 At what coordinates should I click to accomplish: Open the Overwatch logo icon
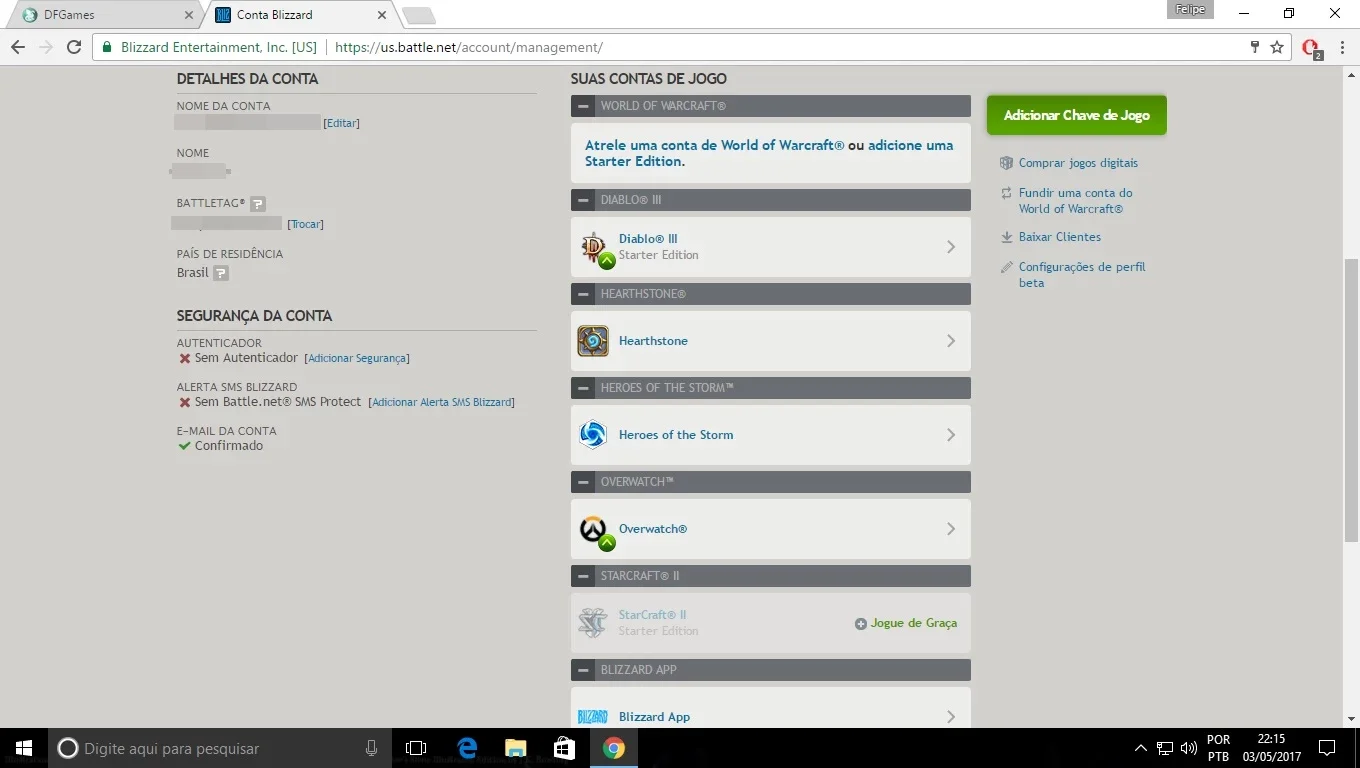click(593, 529)
